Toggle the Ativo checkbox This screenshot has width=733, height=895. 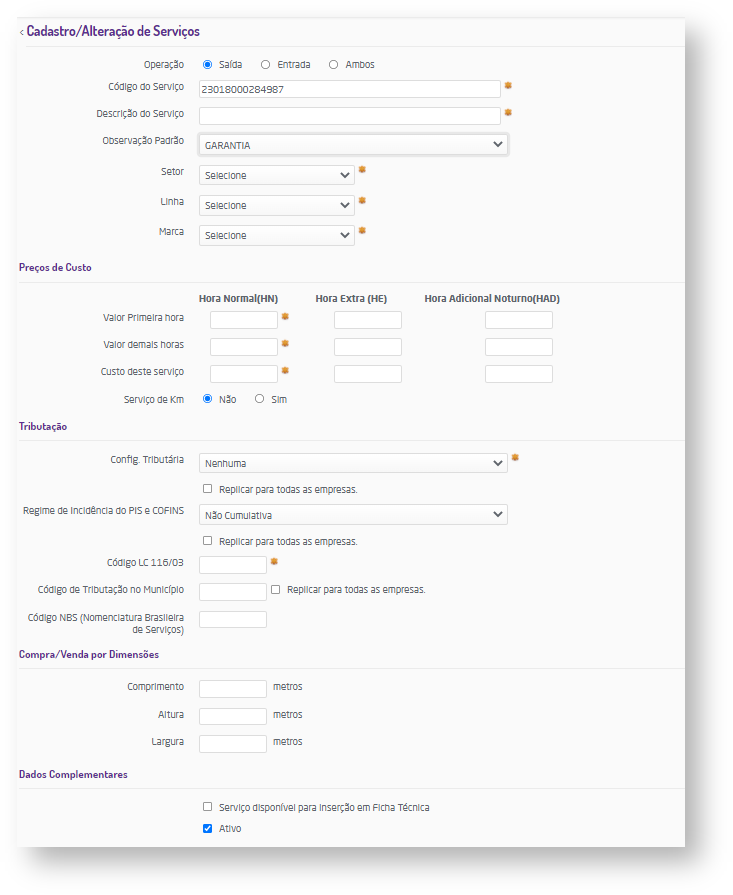pos(207,829)
